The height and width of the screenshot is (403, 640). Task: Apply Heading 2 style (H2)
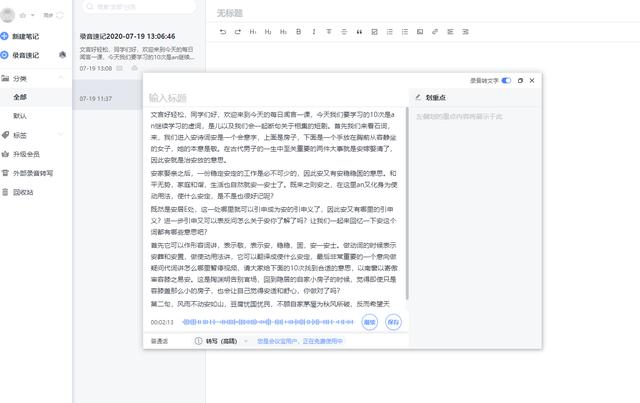point(268,32)
